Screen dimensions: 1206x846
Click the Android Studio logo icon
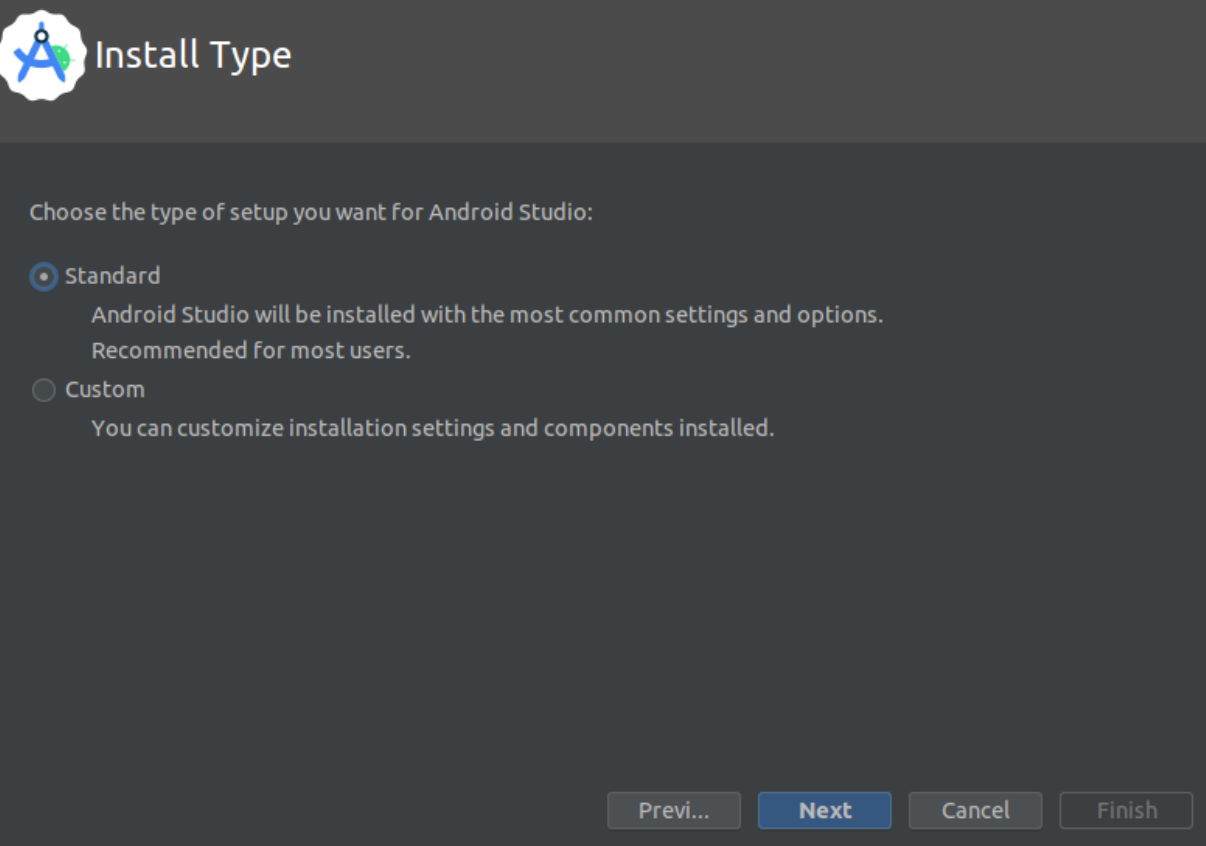[42, 55]
